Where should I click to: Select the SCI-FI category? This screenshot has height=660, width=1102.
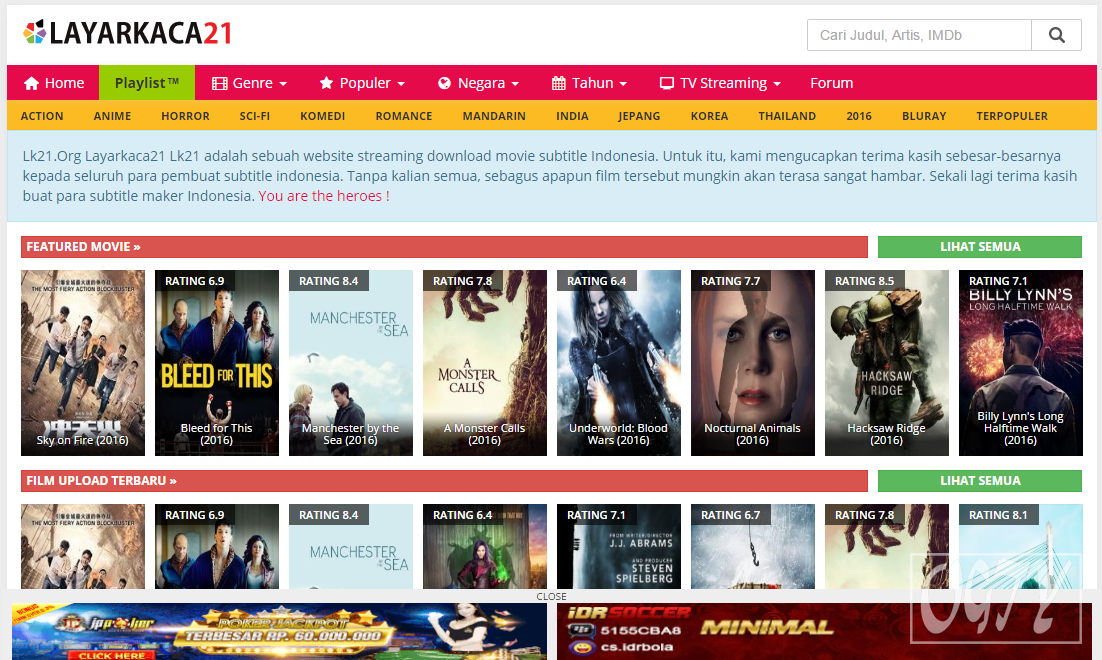tap(254, 116)
